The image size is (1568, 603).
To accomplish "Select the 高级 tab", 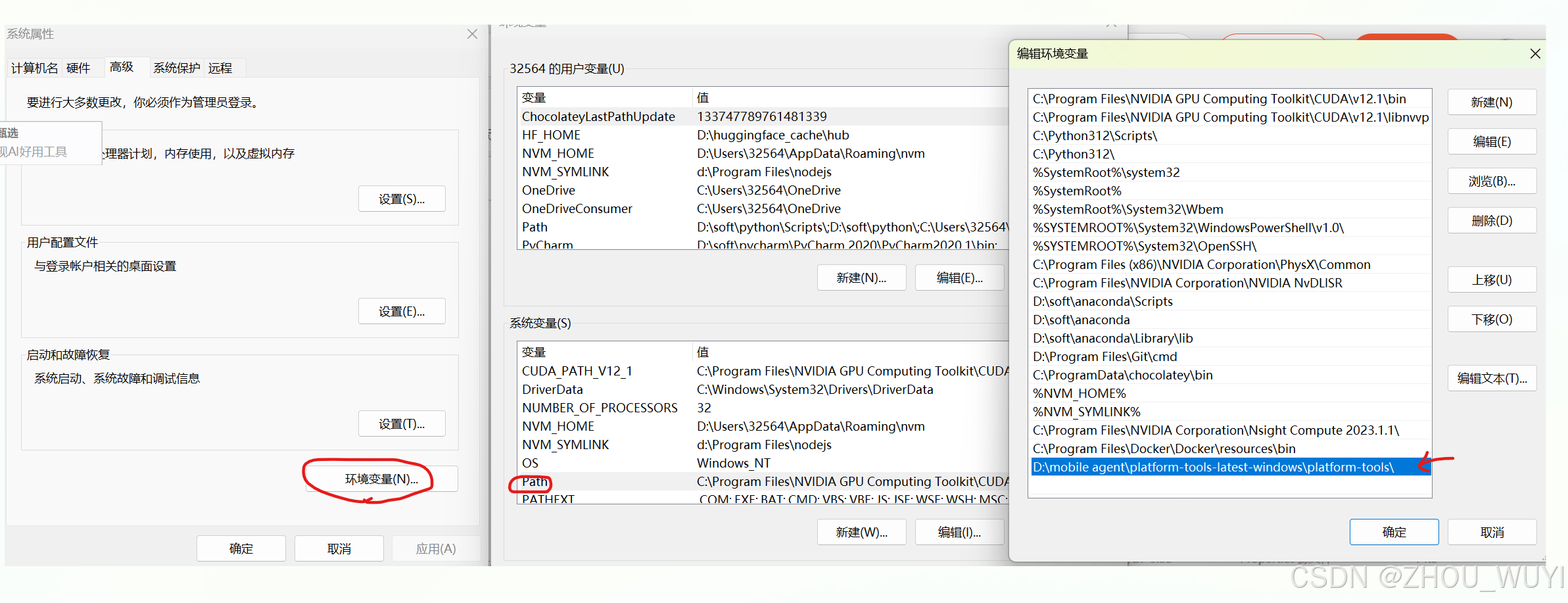I will click(122, 67).
